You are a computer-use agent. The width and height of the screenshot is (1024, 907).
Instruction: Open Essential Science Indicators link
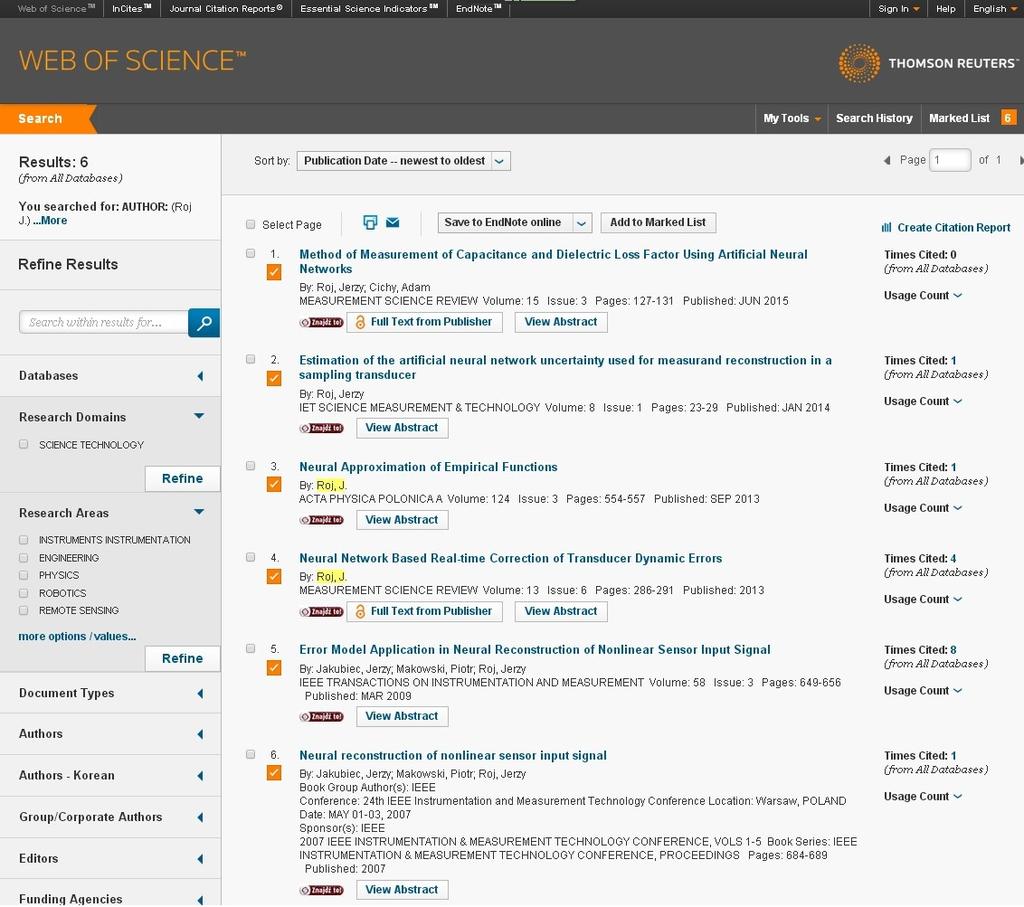coord(369,8)
